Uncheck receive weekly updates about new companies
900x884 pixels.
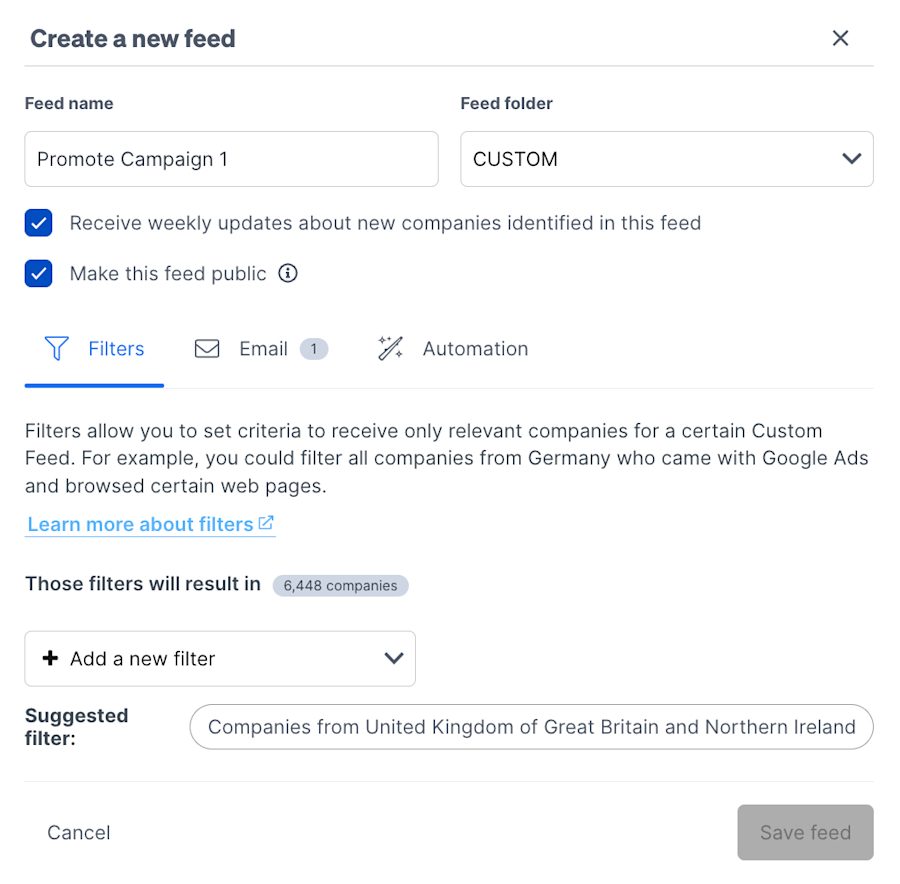click(38, 223)
